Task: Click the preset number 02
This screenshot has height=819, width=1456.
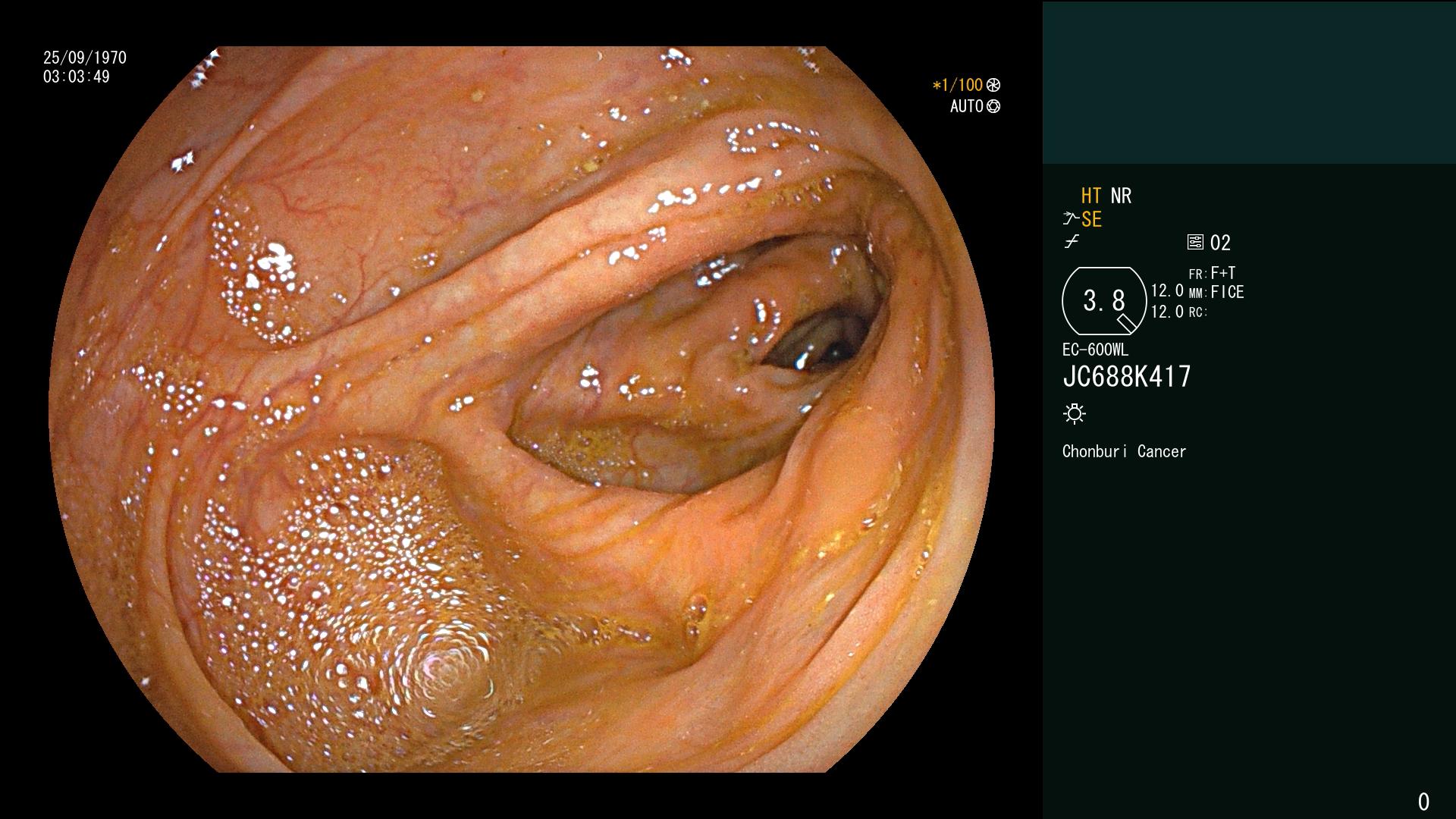Action: [x=1220, y=243]
